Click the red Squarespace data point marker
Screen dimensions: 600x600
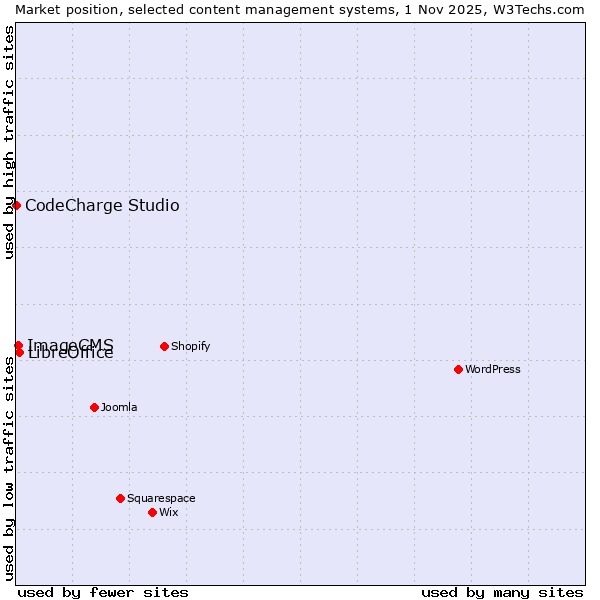pos(120,498)
